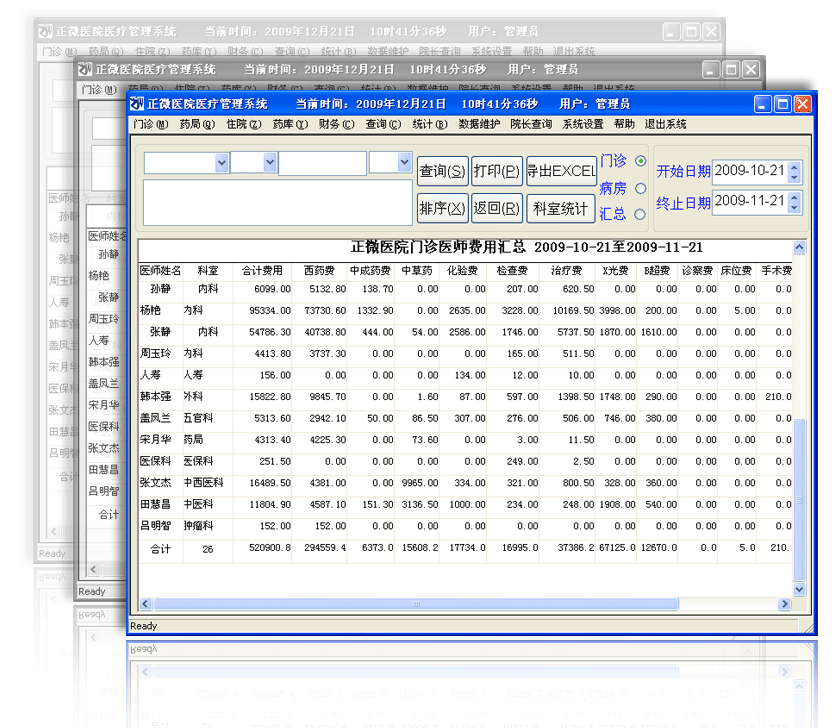This screenshot has height=728, width=839.
Task: Increase 开始日期 with its up spinner
Action: (x=795, y=167)
